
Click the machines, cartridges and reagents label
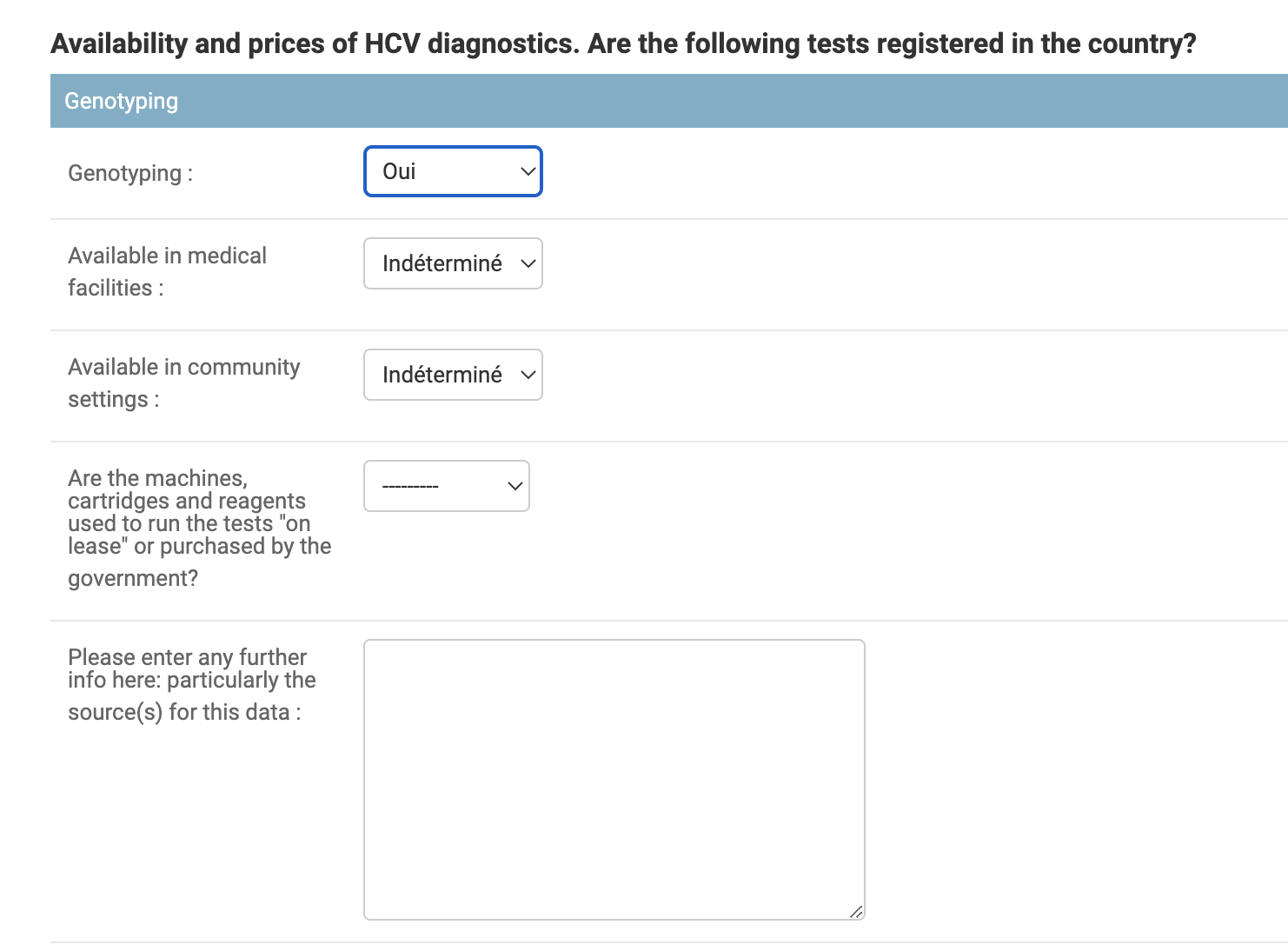[x=200, y=528]
